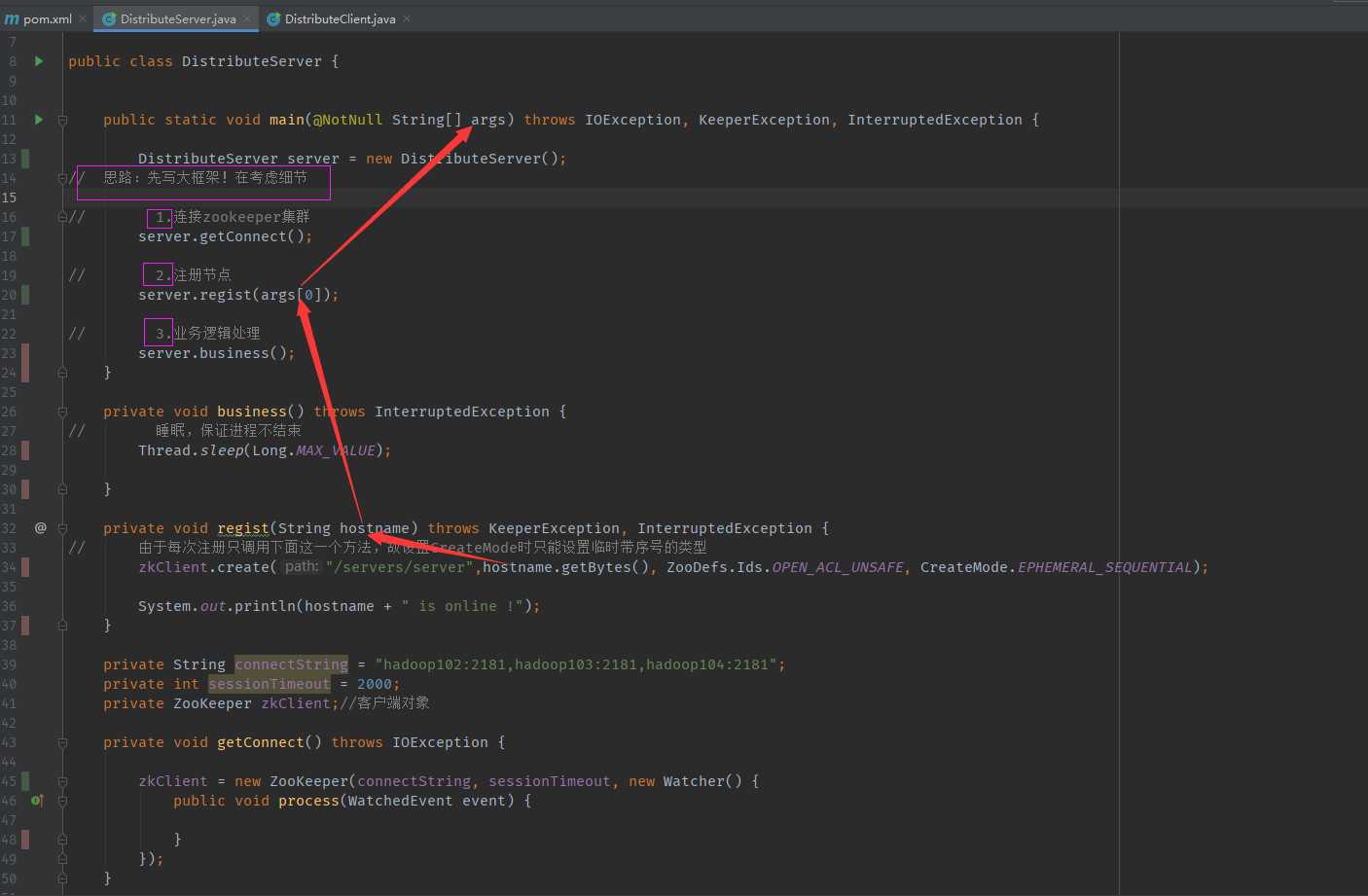Collapse the new Watcher() anonymous class fold
Image resolution: width=1368 pixels, height=896 pixels.
(x=62, y=781)
